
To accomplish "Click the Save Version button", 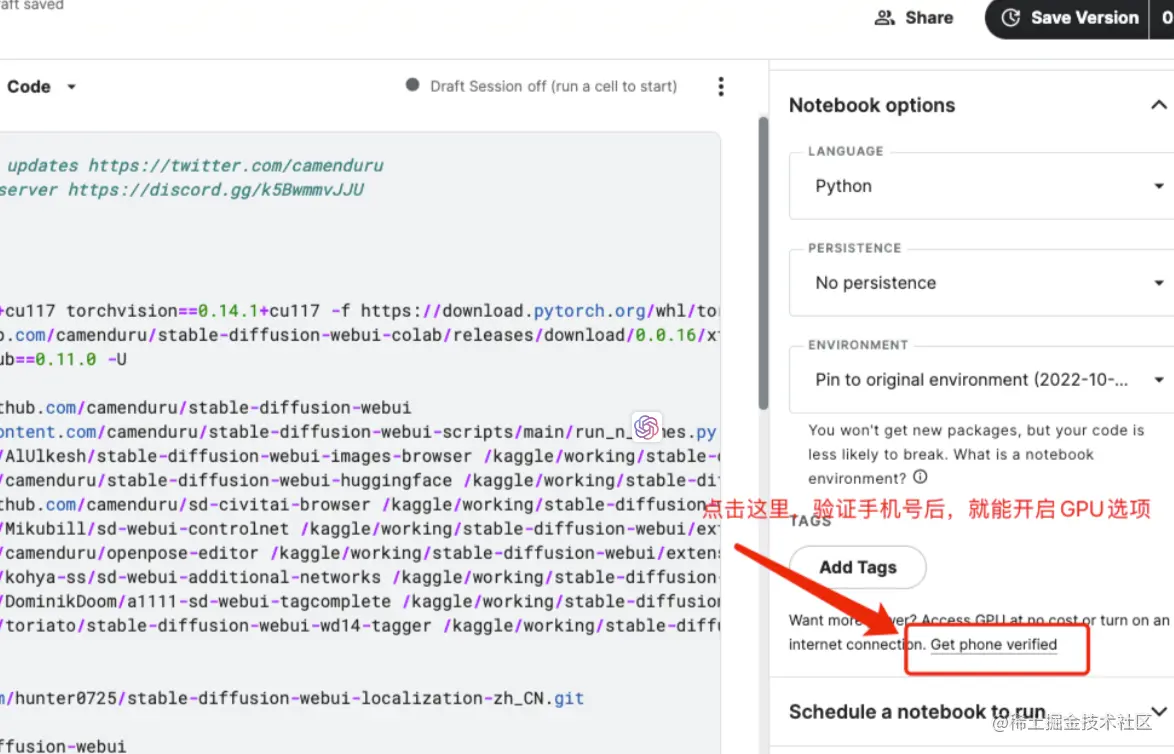I will coord(1068,17).
